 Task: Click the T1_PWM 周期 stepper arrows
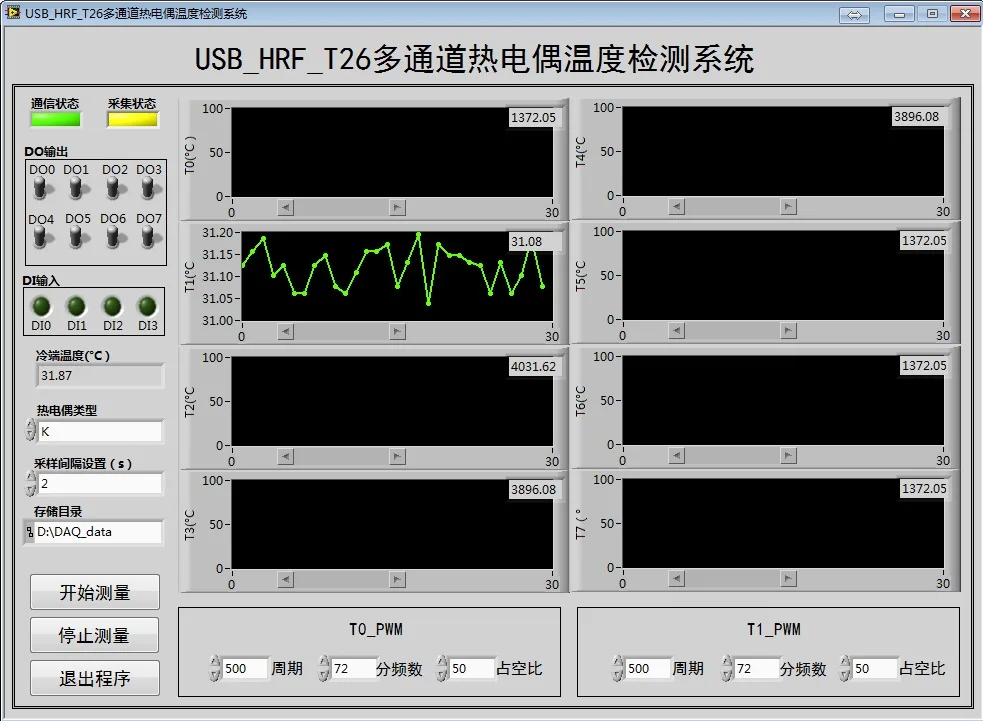click(618, 668)
